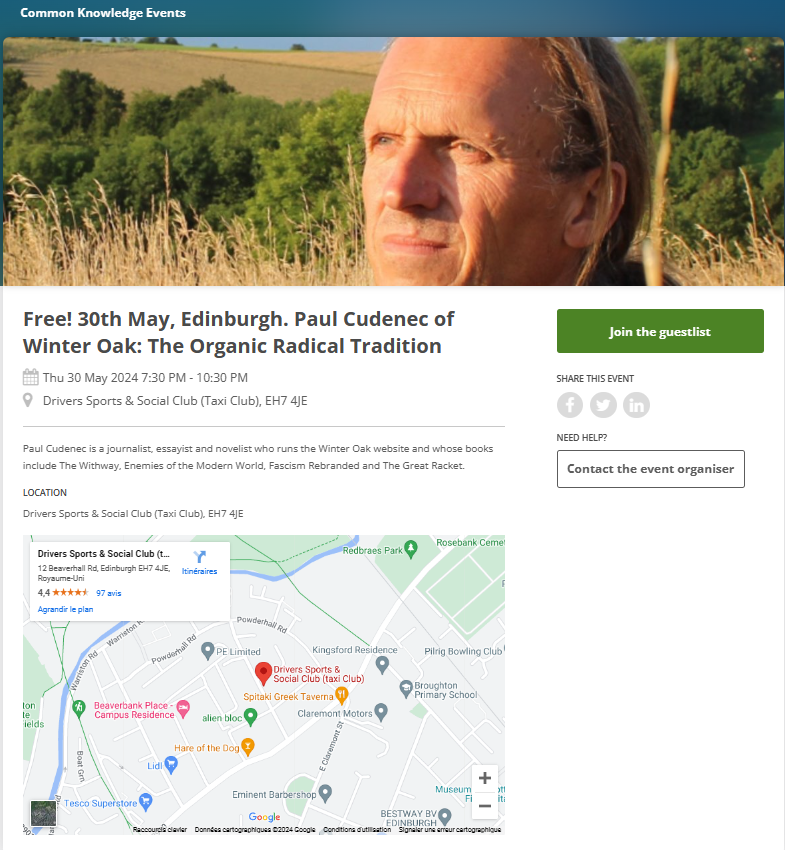Screen dimensions: 785x850
Task: Open Raccourcis clavier map shortcuts
Action: 160,830
